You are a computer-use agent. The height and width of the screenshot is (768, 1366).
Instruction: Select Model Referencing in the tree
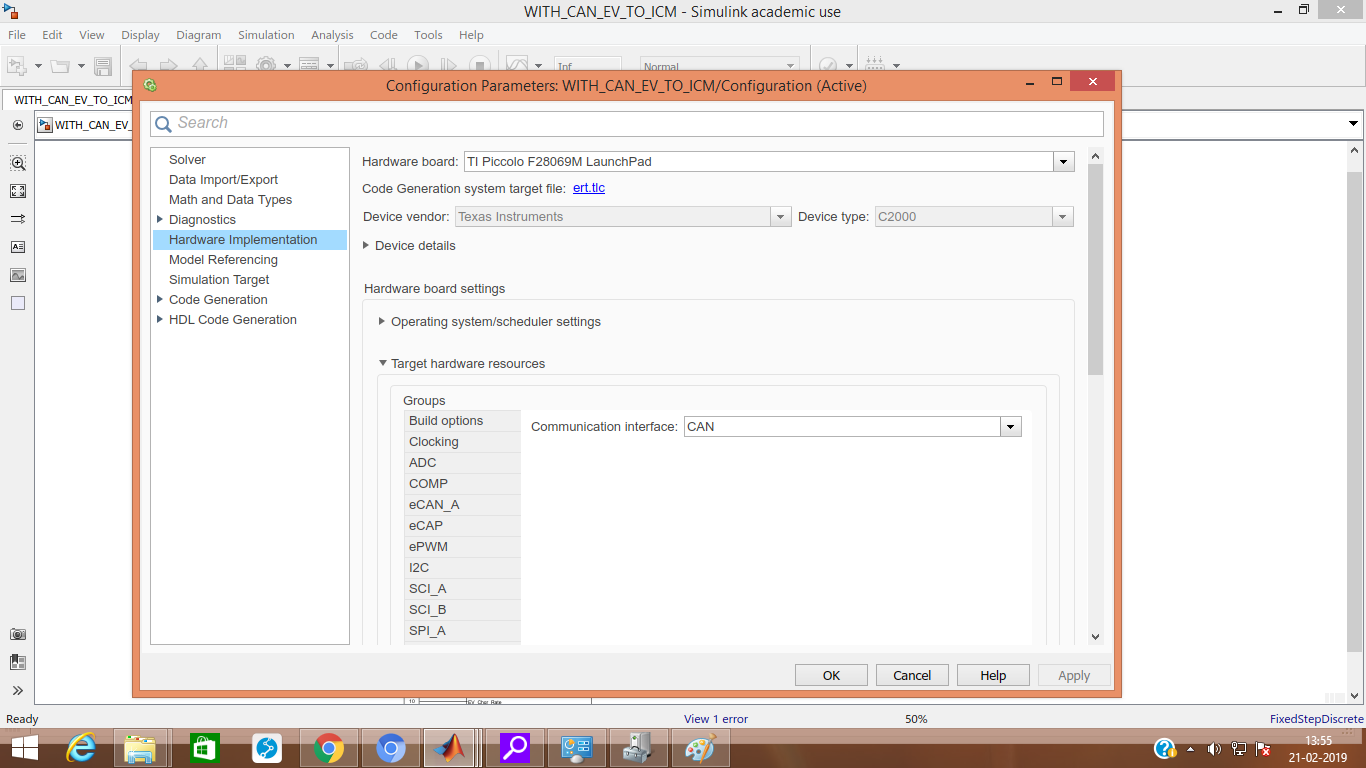[x=223, y=260]
